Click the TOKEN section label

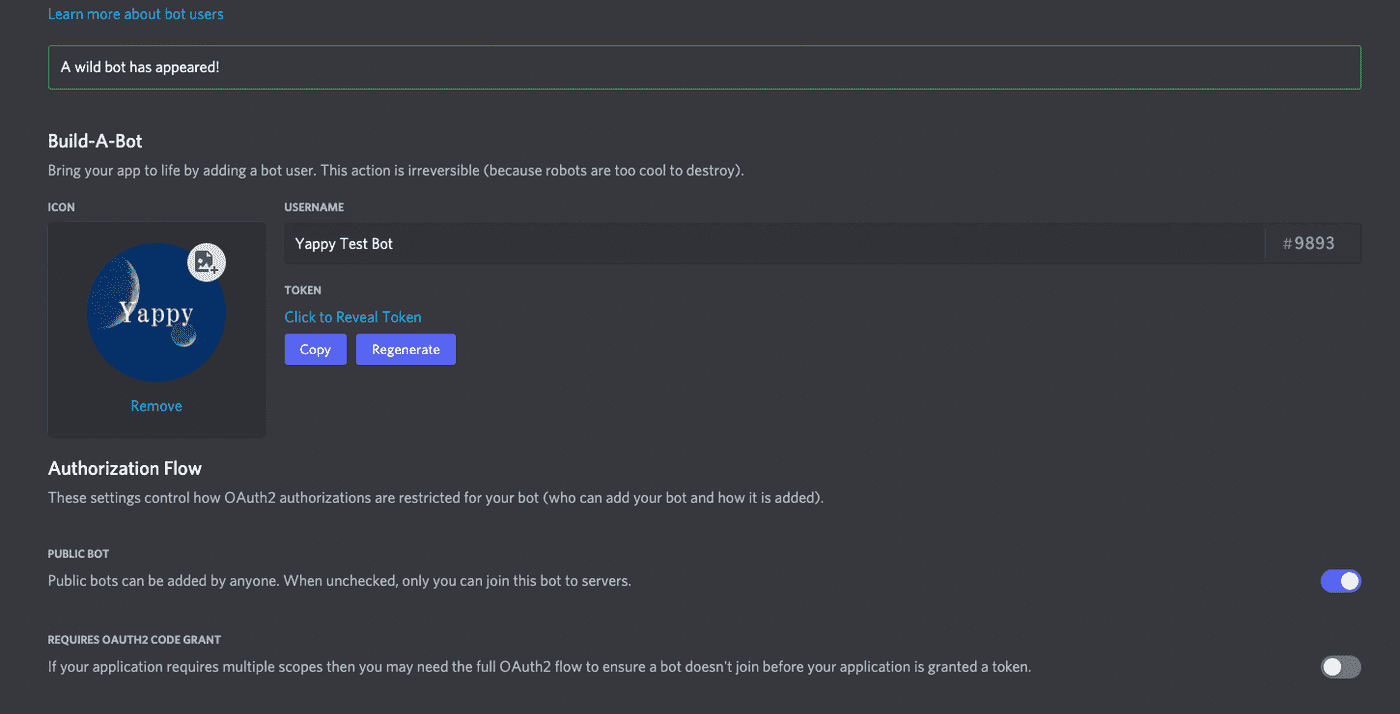(x=302, y=290)
